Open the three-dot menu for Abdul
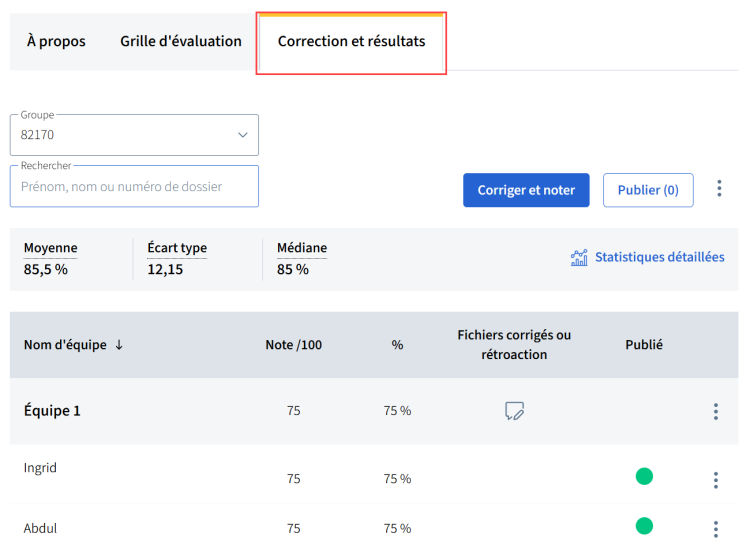Image resolution: width=750 pixels, height=553 pixels. [716, 529]
